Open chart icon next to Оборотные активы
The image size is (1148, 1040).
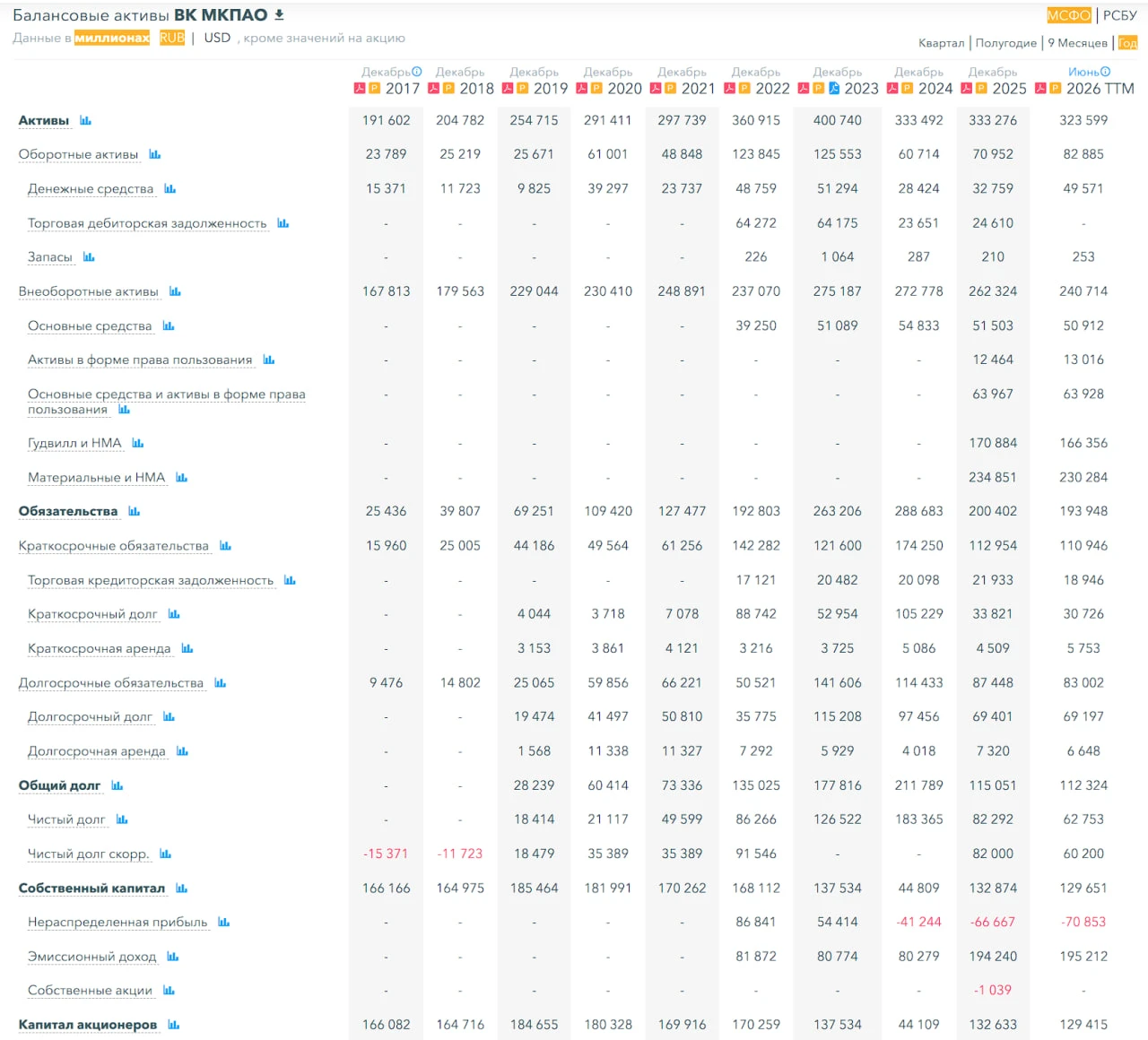pos(155,154)
